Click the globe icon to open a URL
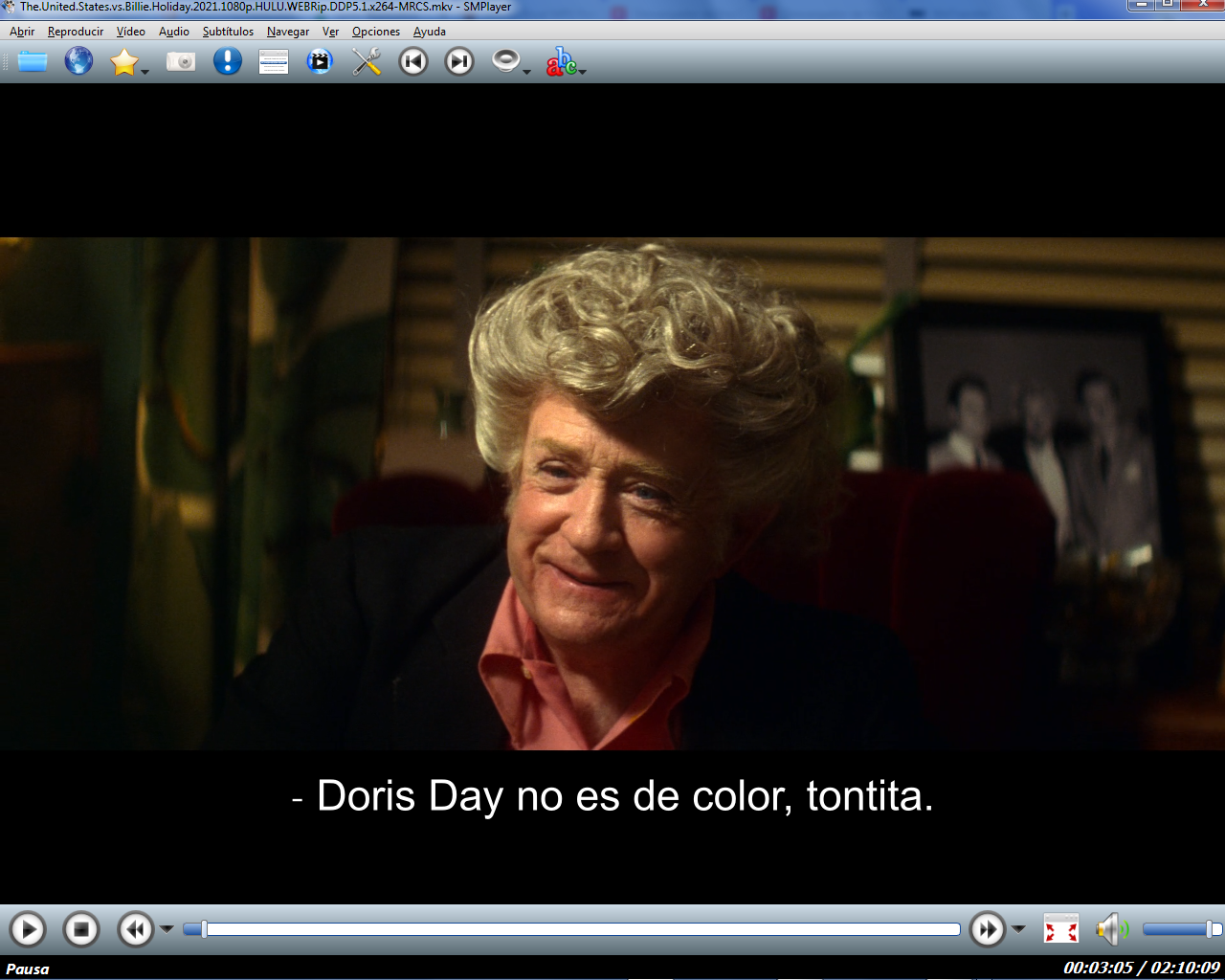 coord(78,62)
